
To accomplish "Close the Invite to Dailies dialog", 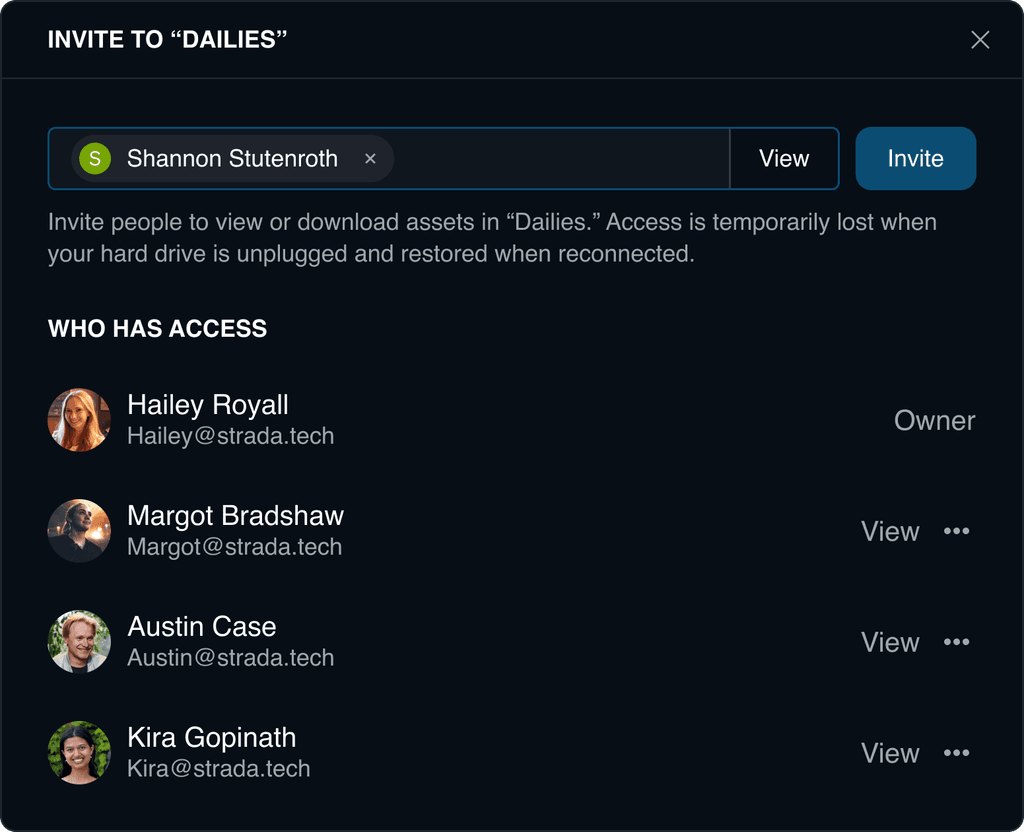I will 980,40.
